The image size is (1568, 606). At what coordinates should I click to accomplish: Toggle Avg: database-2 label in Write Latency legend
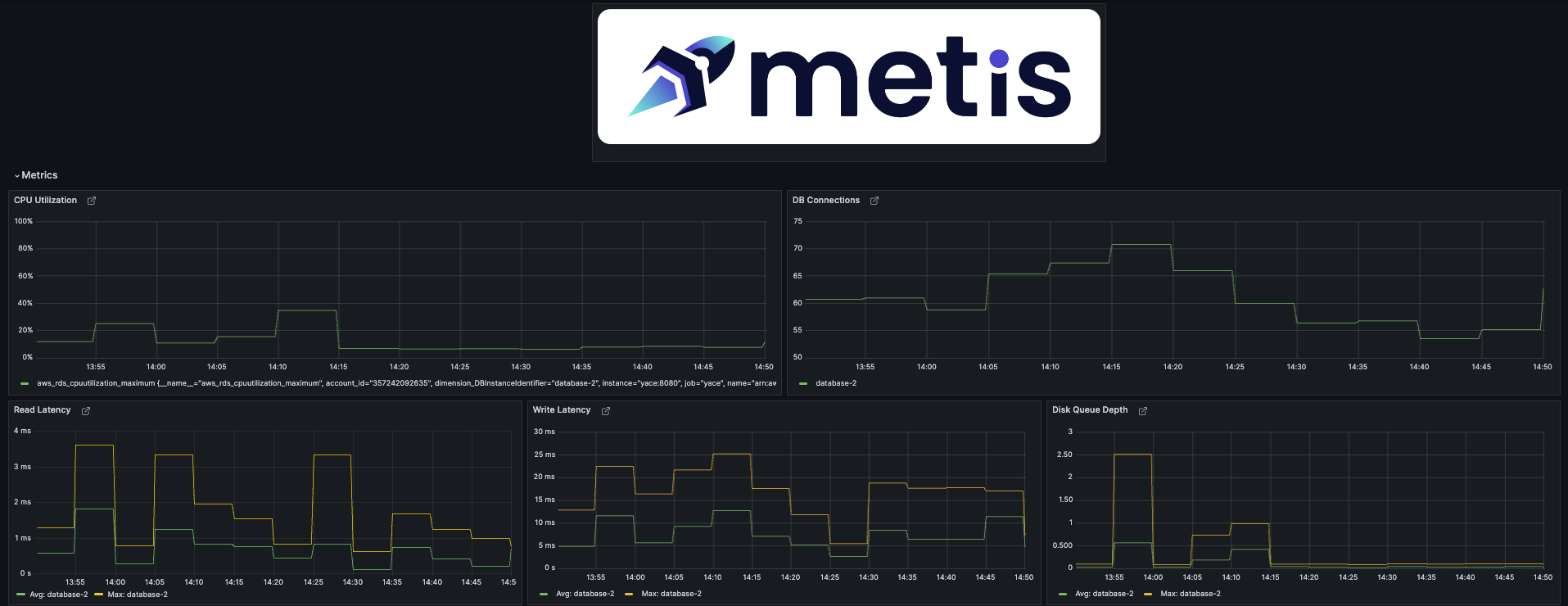pyautogui.click(x=585, y=594)
